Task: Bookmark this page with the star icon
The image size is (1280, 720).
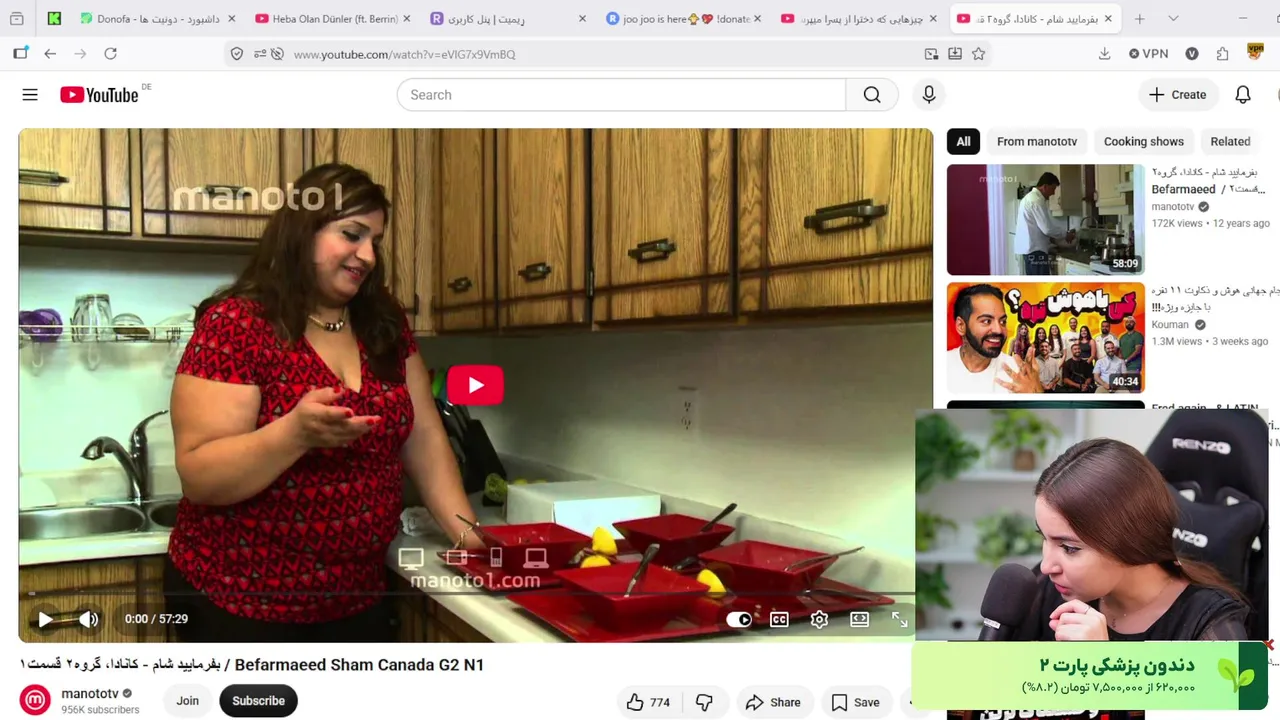Action: tap(978, 54)
